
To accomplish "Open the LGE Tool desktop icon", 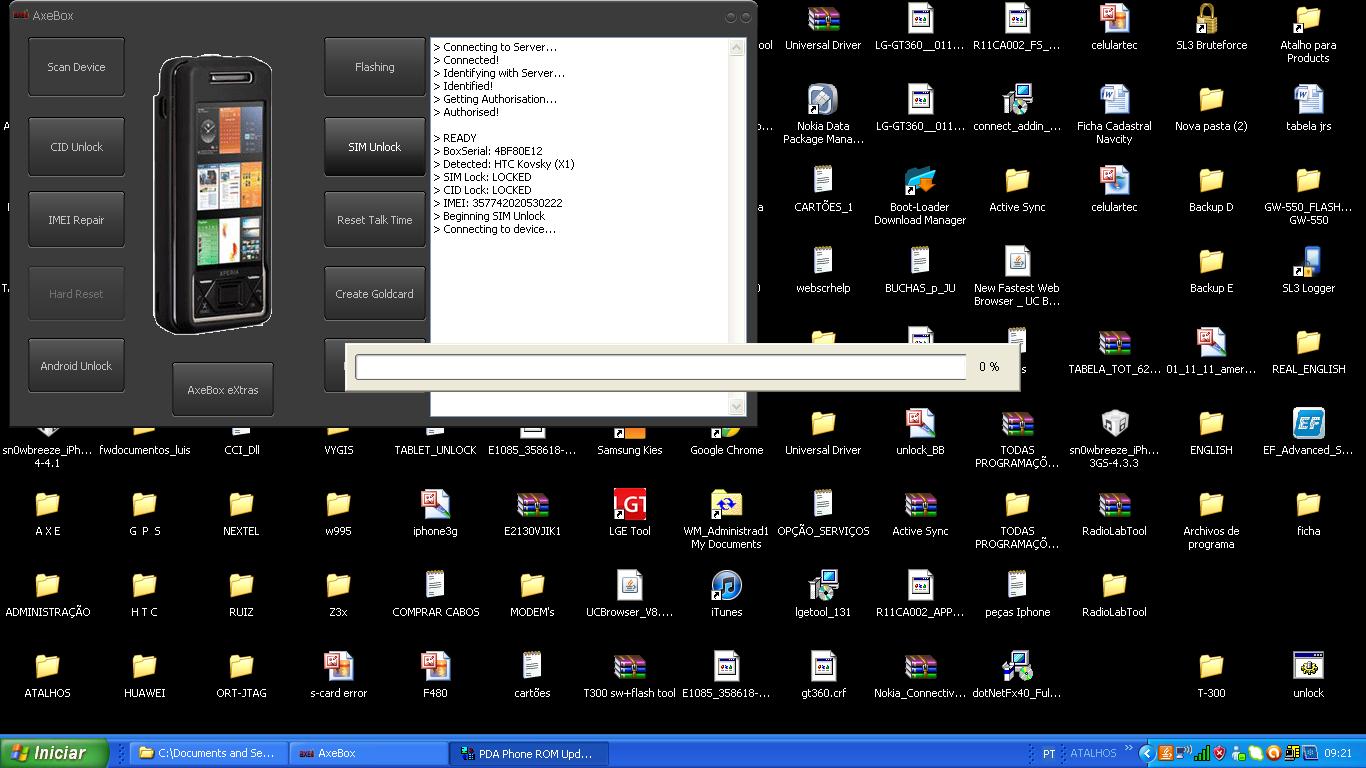I will point(629,513).
